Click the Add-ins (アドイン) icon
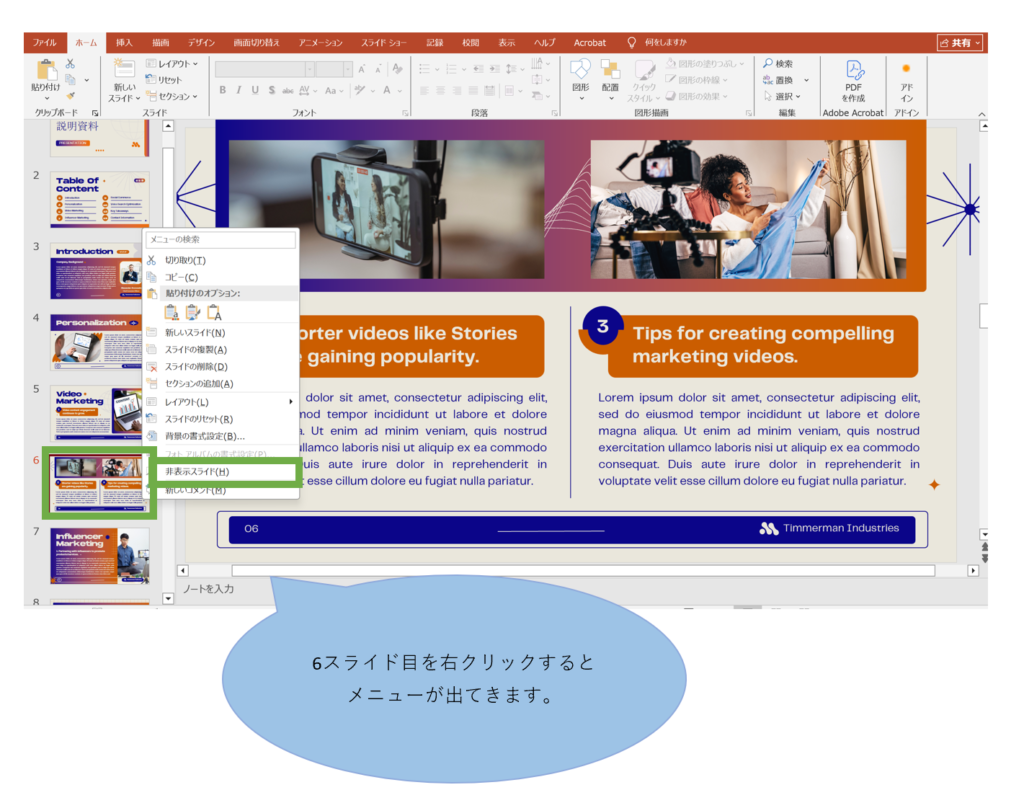1024x790 pixels. pyautogui.click(x=906, y=69)
